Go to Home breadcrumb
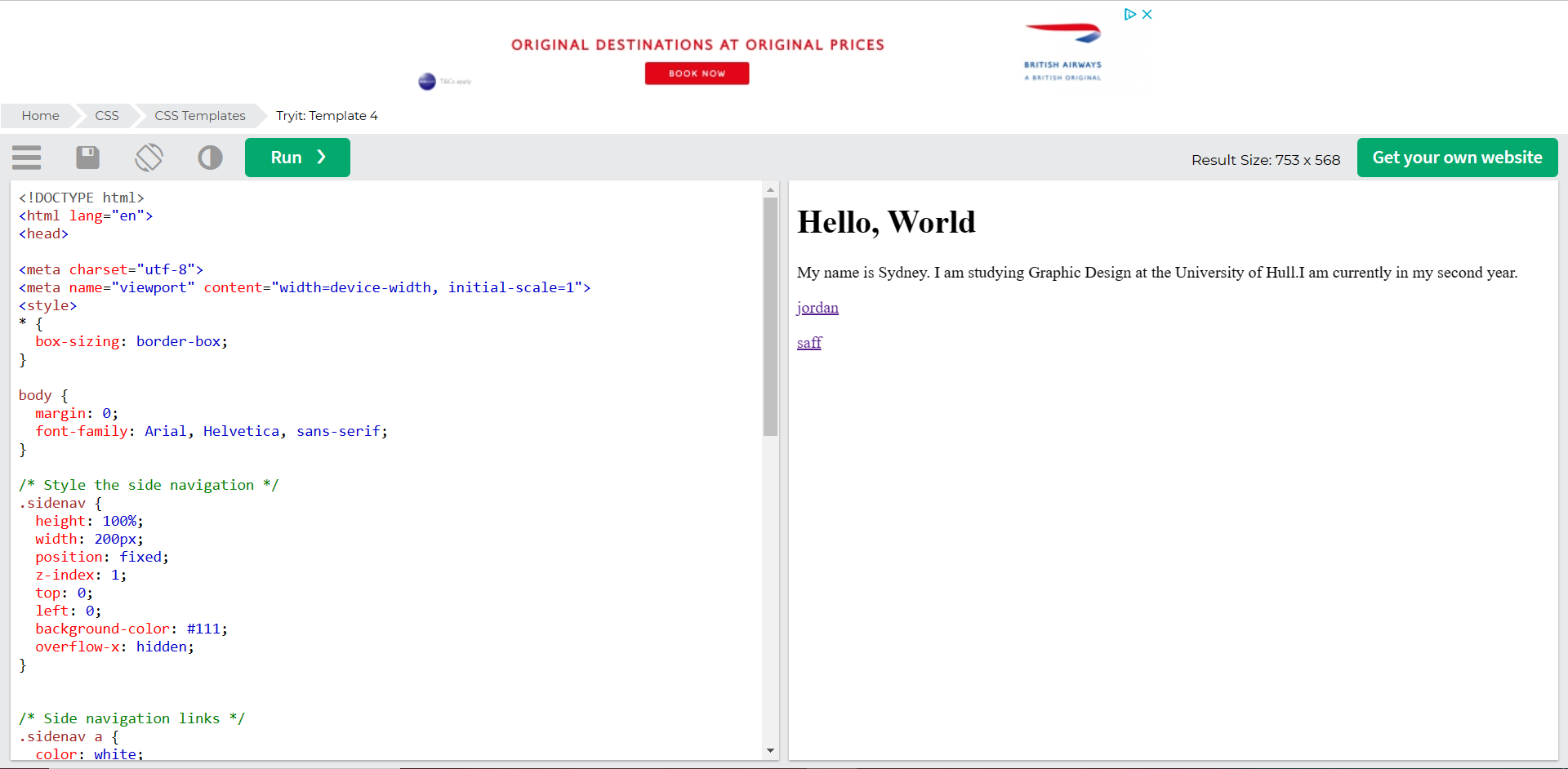 pyautogui.click(x=40, y=116)
